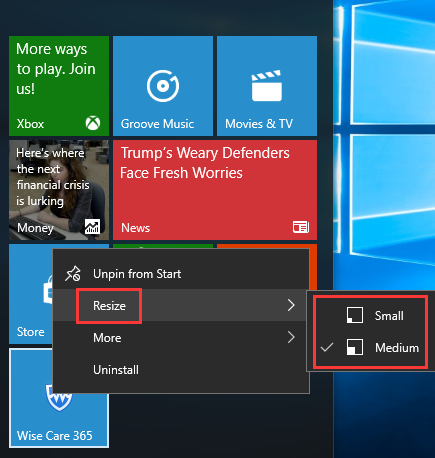
Task: Open Trump's Weary Defenders news headline
Action: pyautogui.click(x=205, y=163)
